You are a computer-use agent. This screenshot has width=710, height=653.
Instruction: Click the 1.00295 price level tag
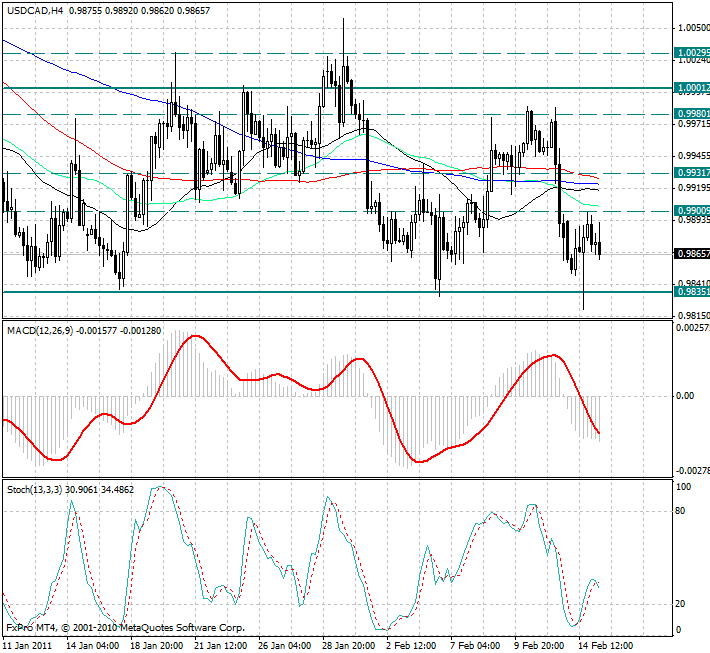(x=692, y=52)
